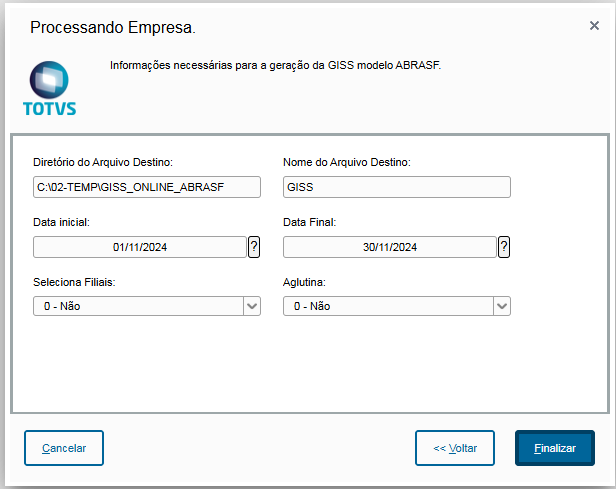Click the Cancelar button

pos(64,448)
